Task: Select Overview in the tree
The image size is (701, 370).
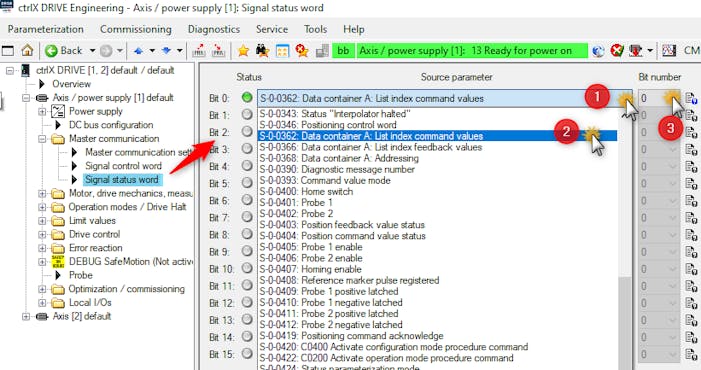Action: coord(71,84)
